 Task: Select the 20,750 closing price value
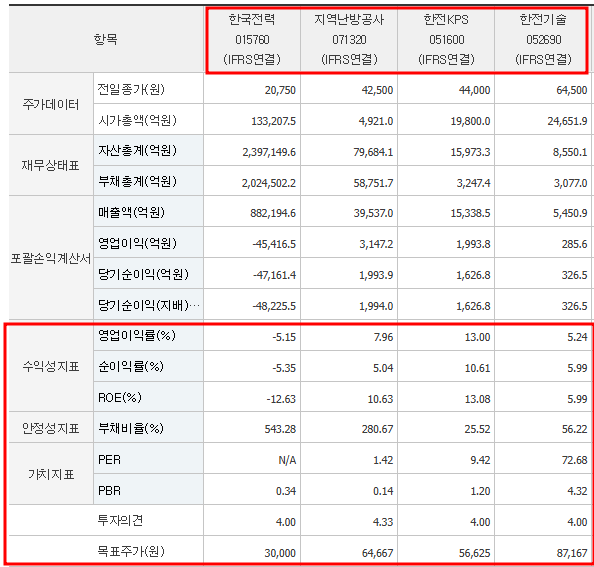[280, 90]
